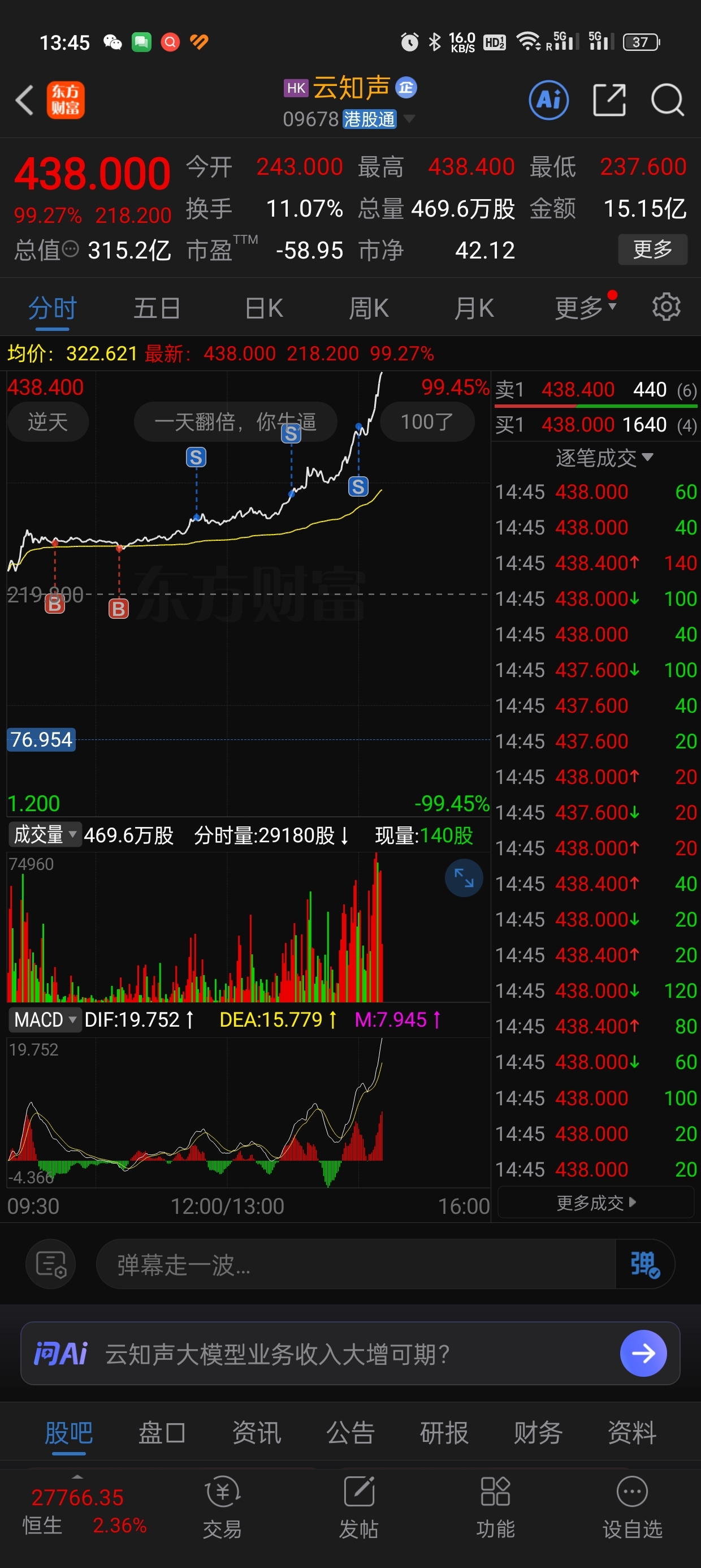Image resolution: width=701 pixels, height=1568 pixels.
Task: Tap the 437.600↓ 100 trade row
Action: pyautogui.click(x=596, y=670)
